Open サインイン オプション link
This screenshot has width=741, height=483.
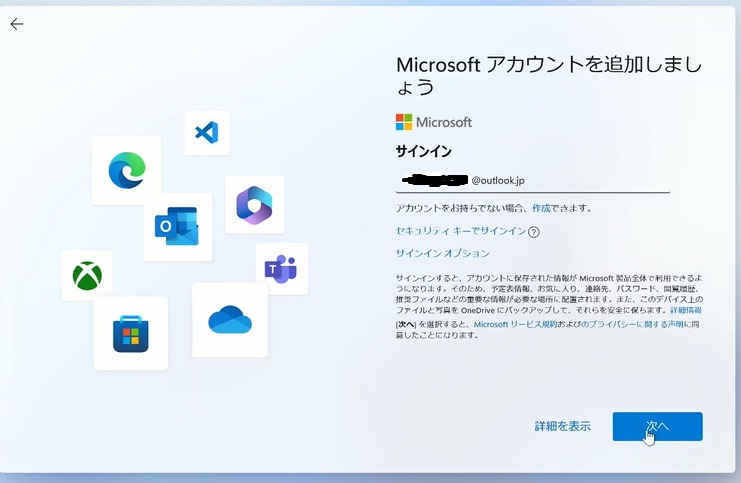coord(442,253)
